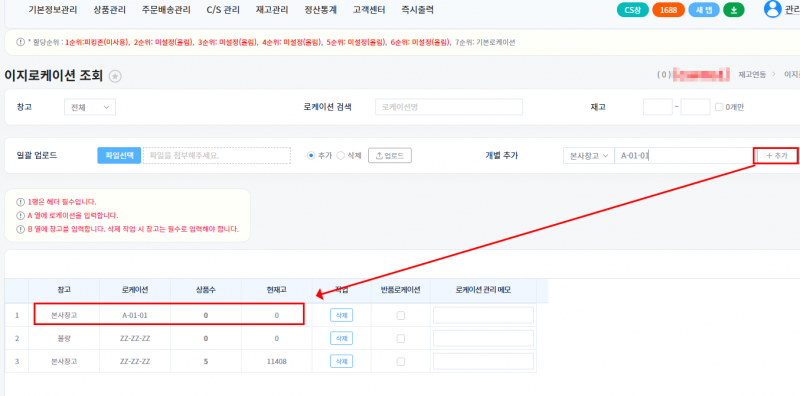Click the info icon in allocation priority notice

[x=20, y=42]
